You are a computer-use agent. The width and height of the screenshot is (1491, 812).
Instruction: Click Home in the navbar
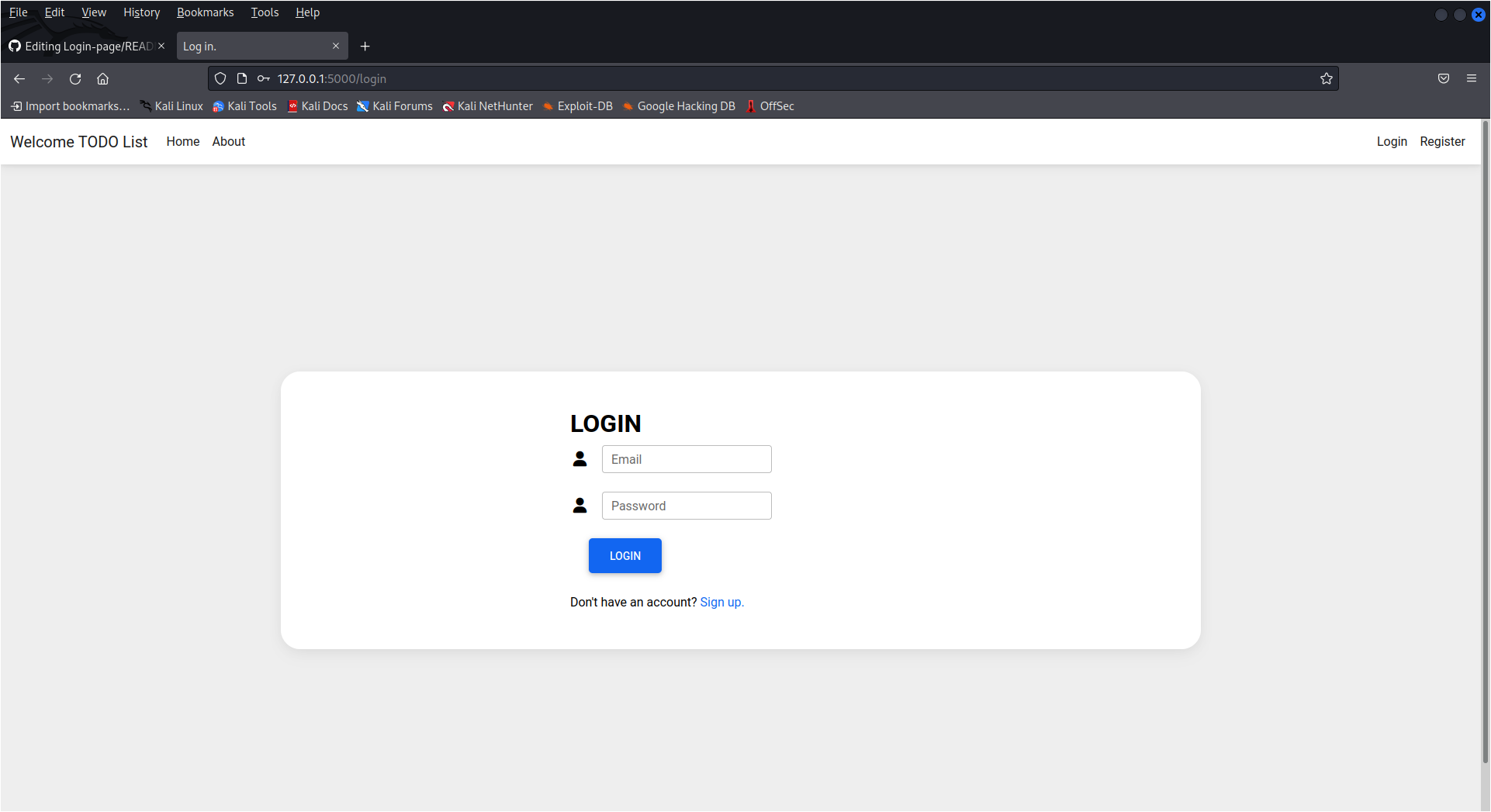click(183, 141)
